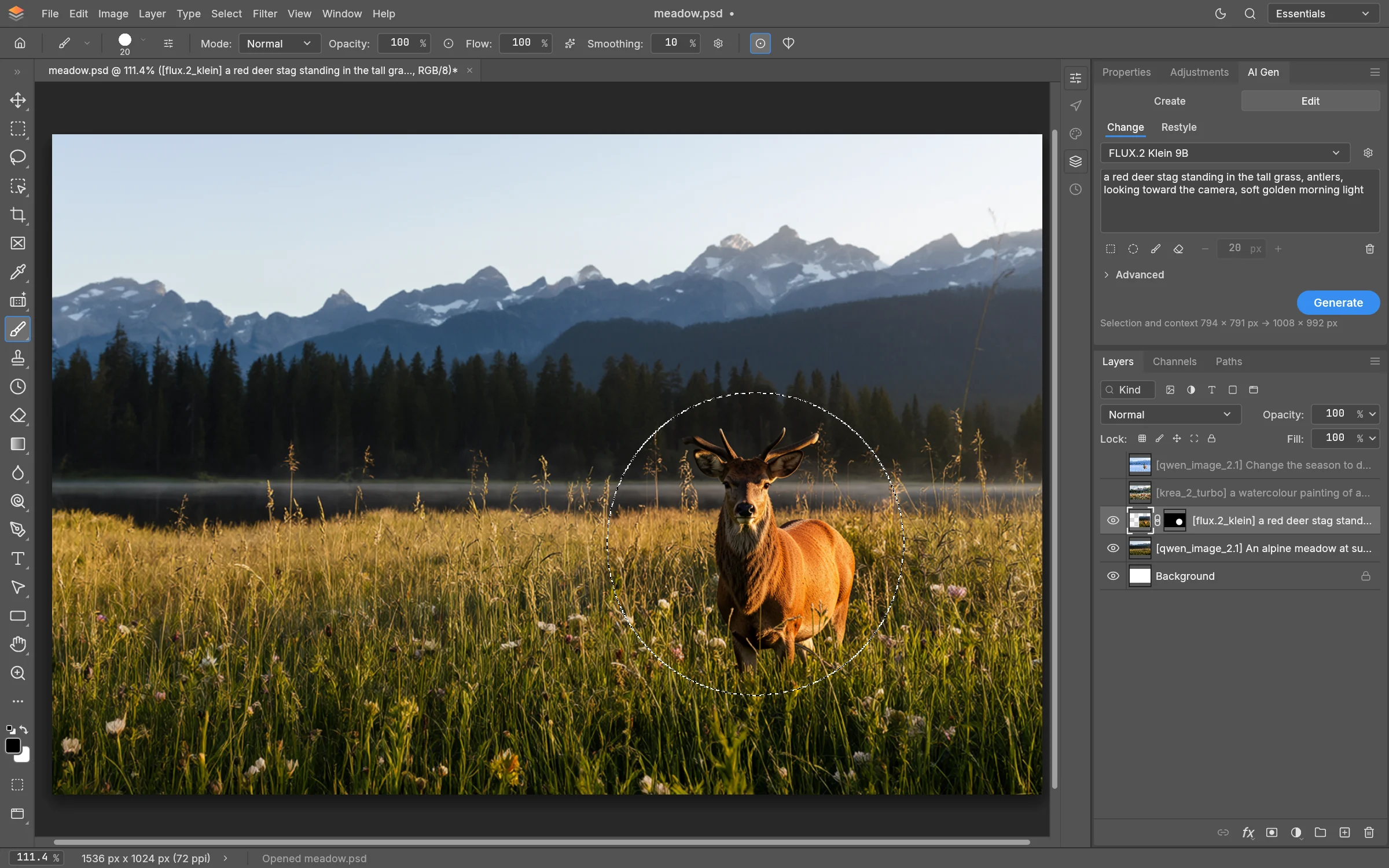Toggle pressure for size circle button
This screenshot has width=1389, height=868.
tap(760, 43)
